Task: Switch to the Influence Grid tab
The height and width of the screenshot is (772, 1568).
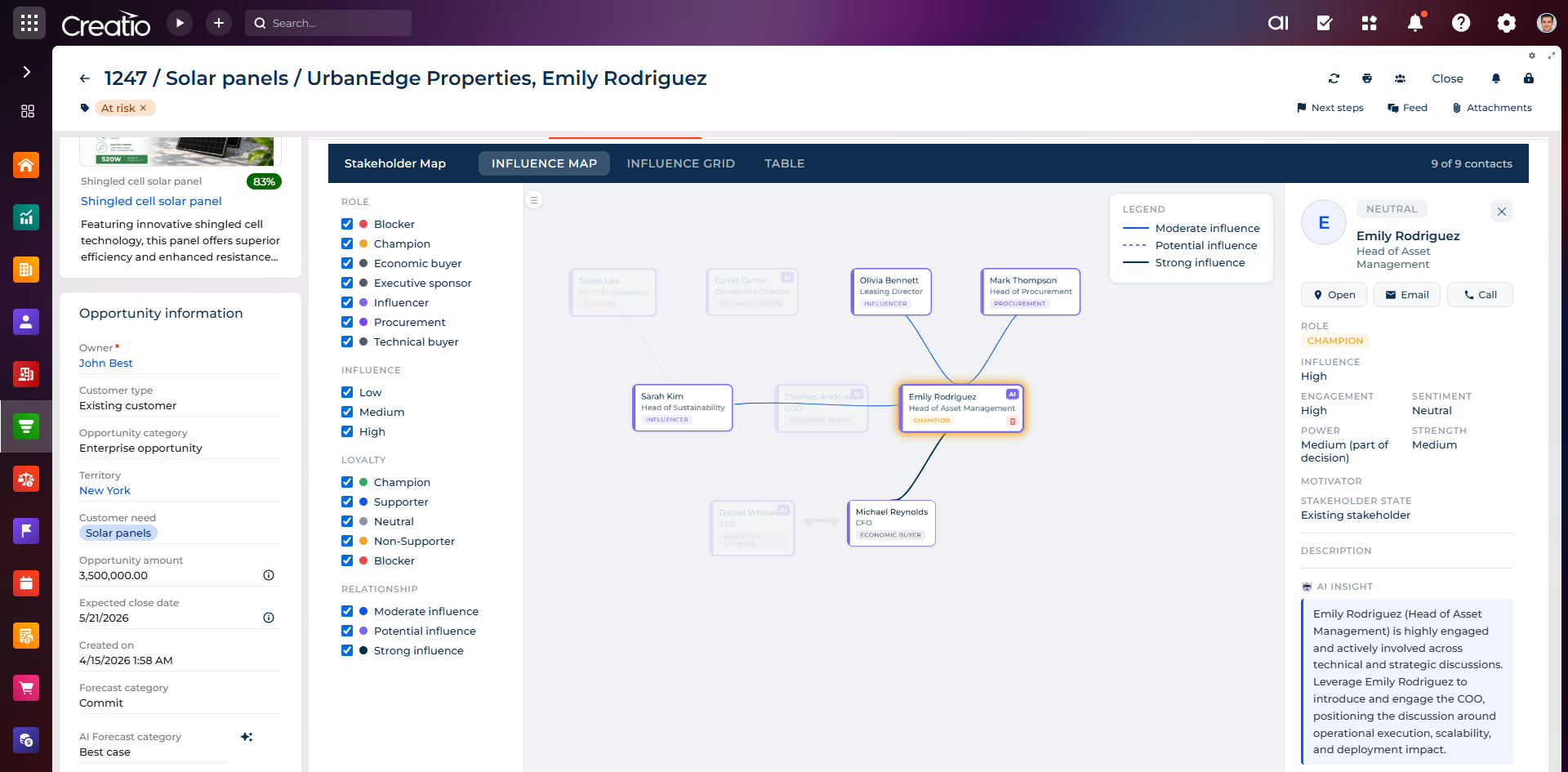Action: [x=680, y=163]
